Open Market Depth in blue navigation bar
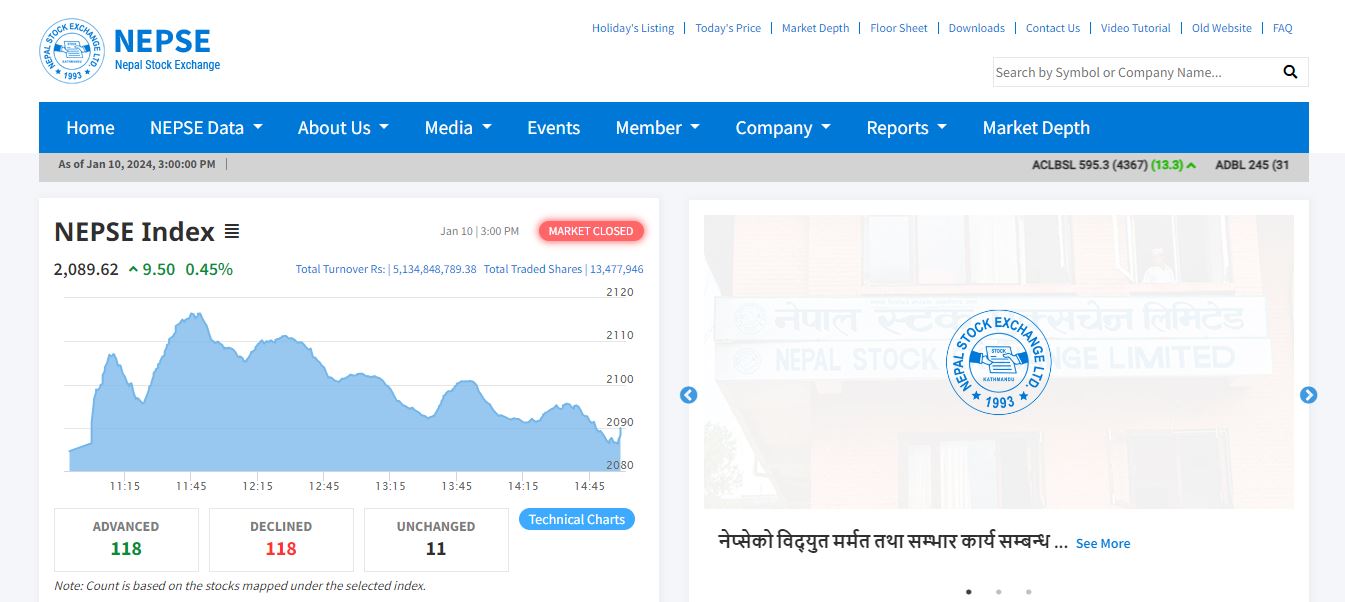This screenshot has width=1345, height=602. click(x=1036, y=128)
